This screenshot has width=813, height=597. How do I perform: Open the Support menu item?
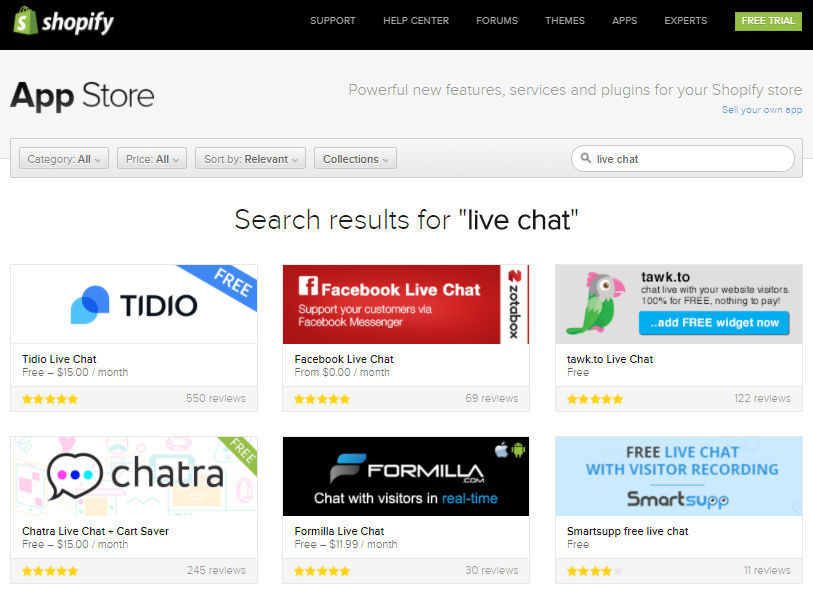pos(333,21)
